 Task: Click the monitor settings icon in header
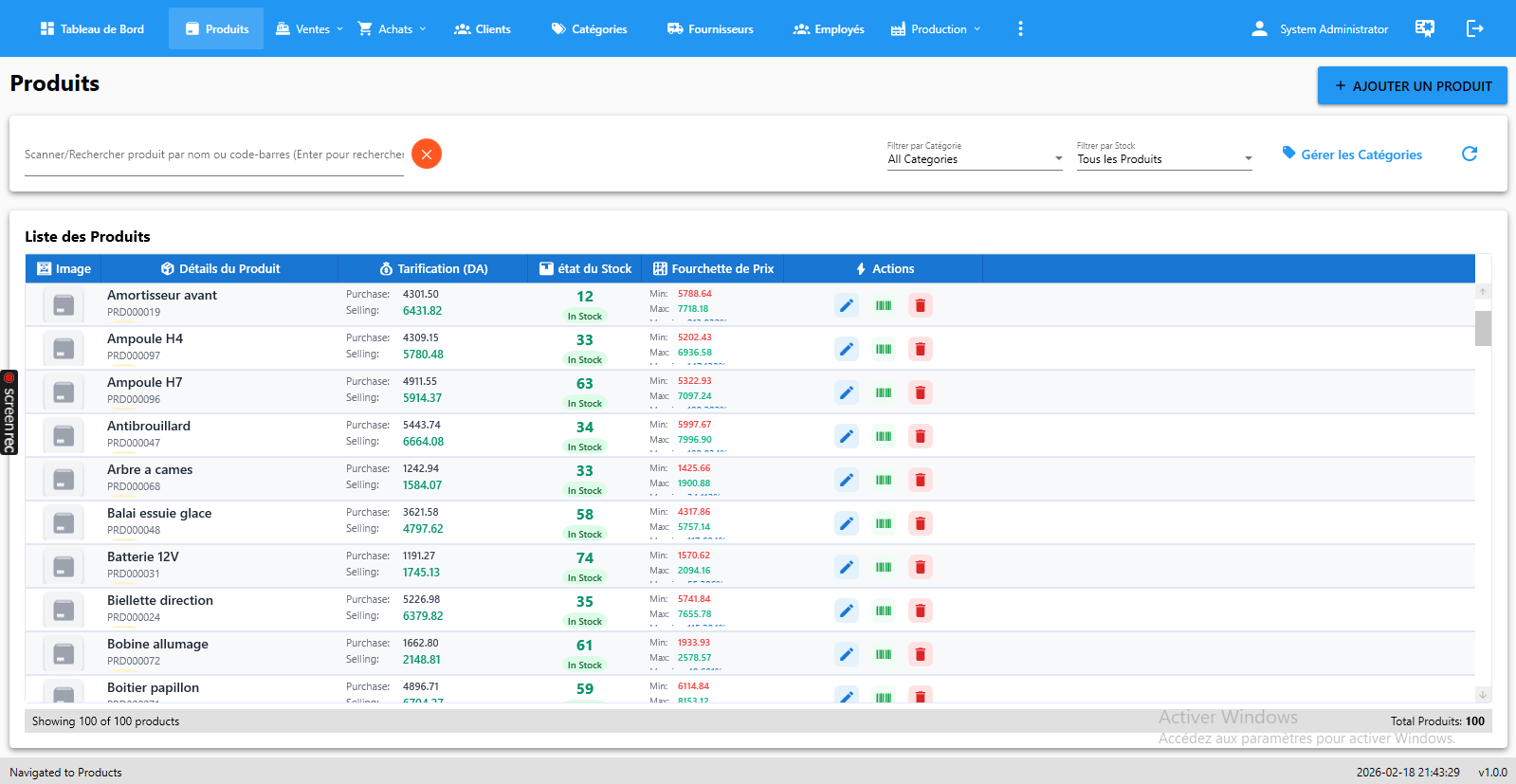coord(1424,28)
